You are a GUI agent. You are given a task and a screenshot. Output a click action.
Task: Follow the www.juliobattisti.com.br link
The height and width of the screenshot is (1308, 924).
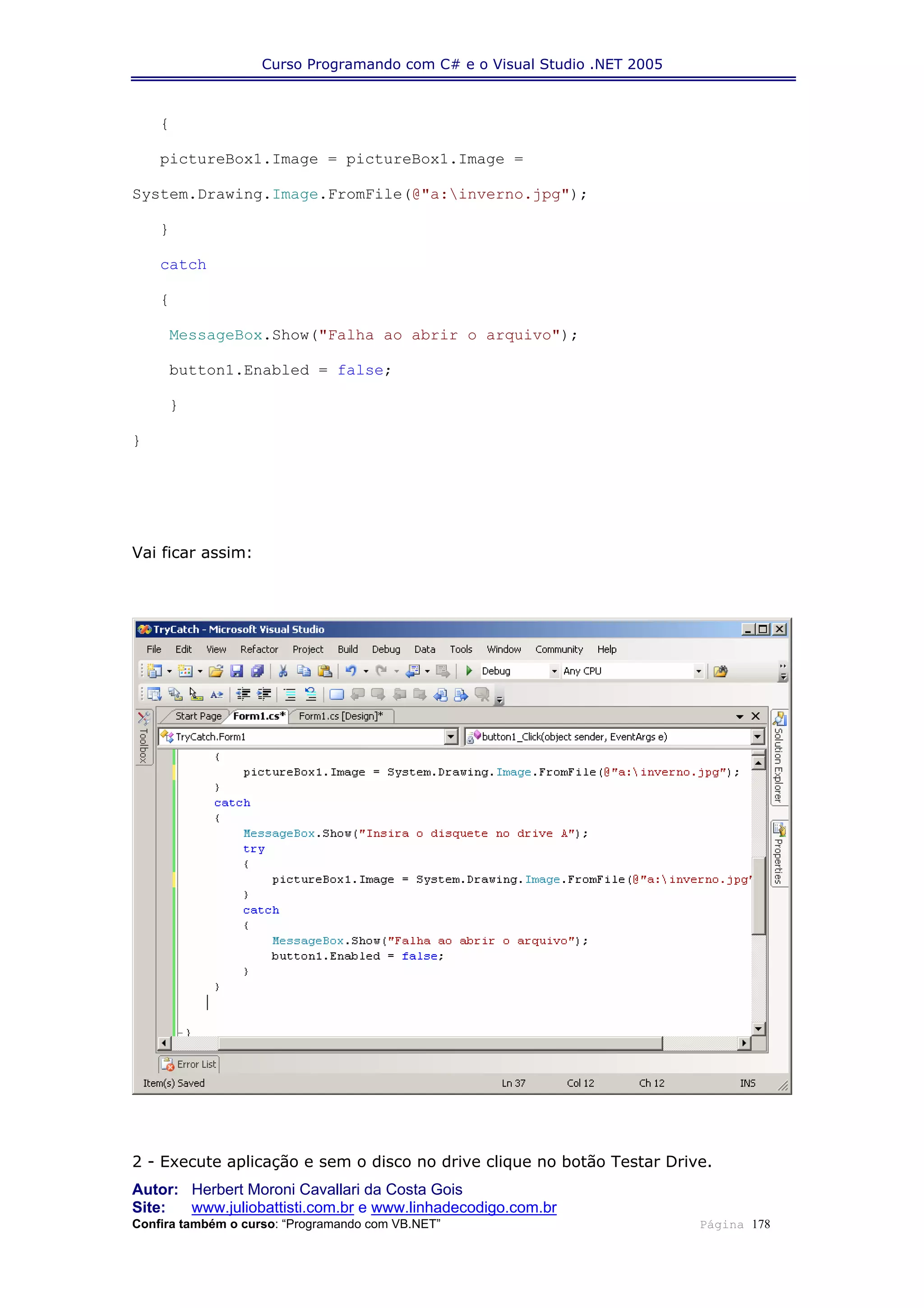click(273, 1207)
